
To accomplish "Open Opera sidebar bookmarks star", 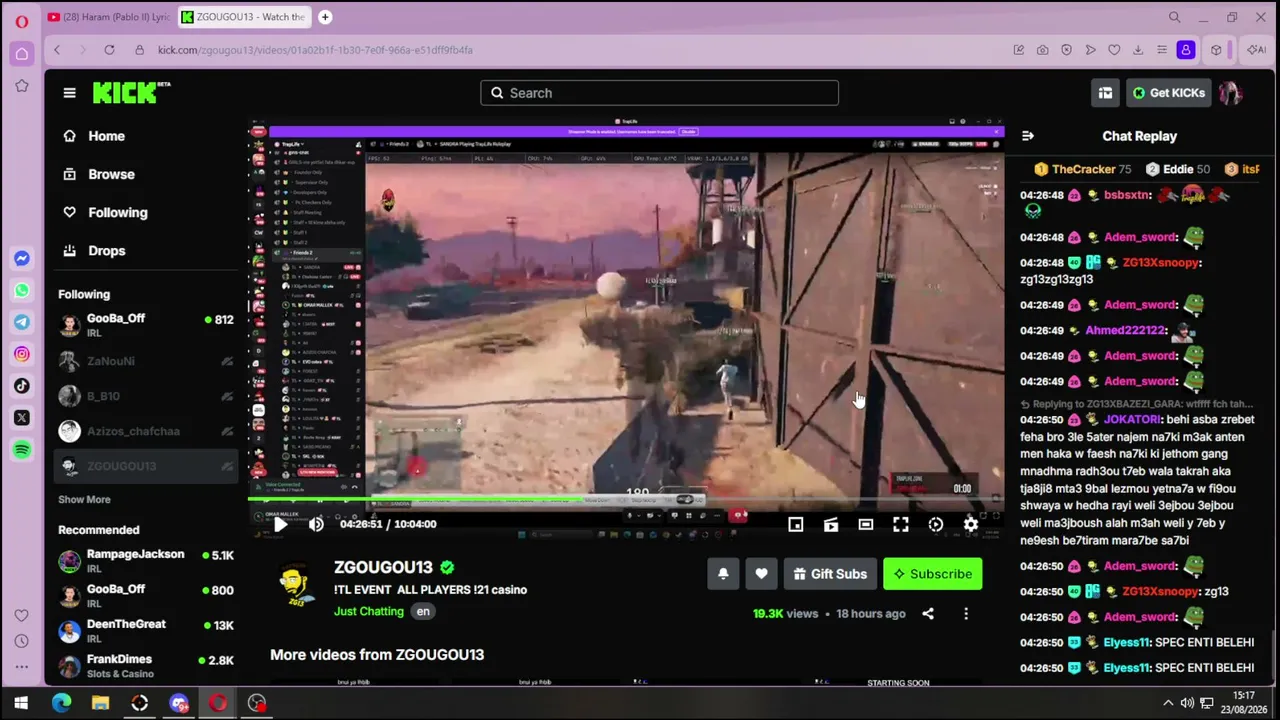I will coord(21,87).
